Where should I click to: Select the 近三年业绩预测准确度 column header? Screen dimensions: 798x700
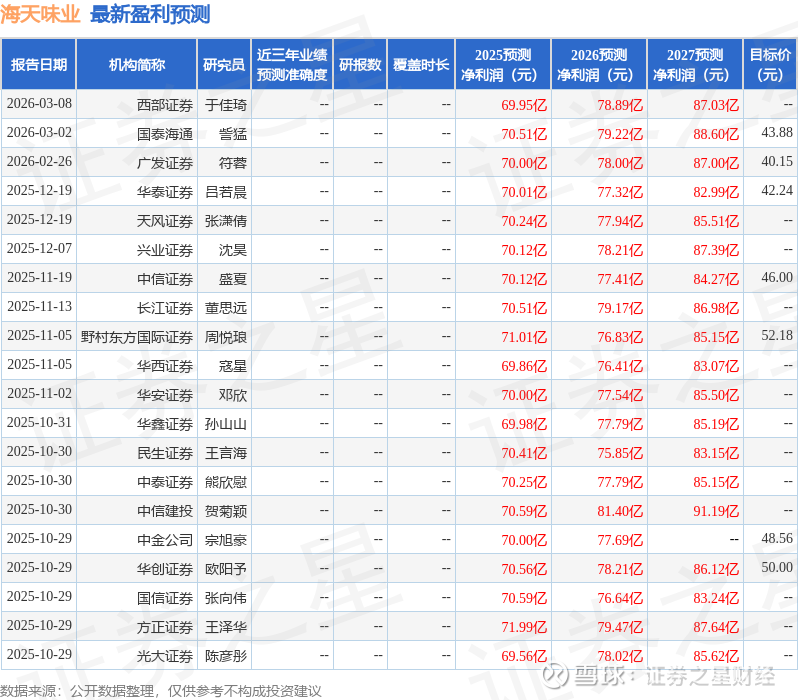click(292, 65)
